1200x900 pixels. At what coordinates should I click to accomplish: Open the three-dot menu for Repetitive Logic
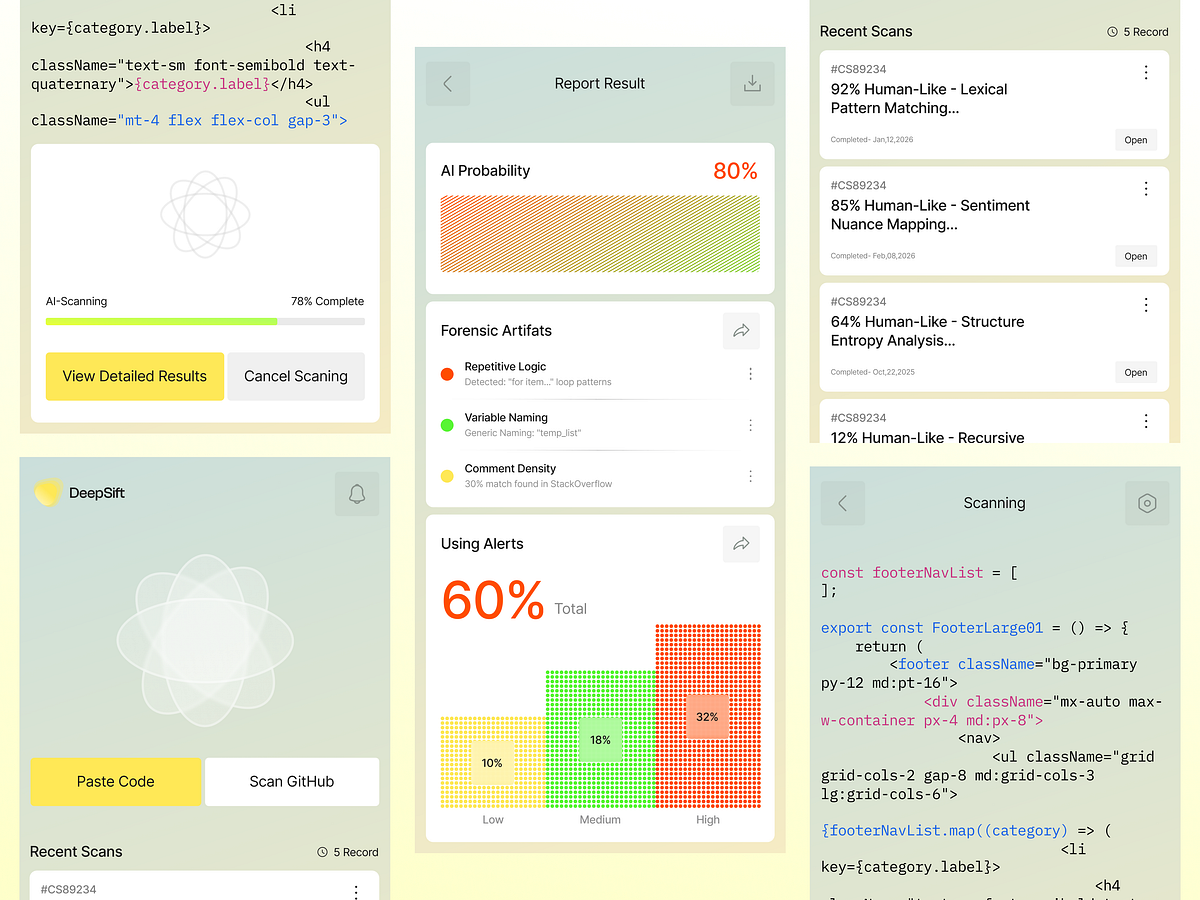click(751, 374)
